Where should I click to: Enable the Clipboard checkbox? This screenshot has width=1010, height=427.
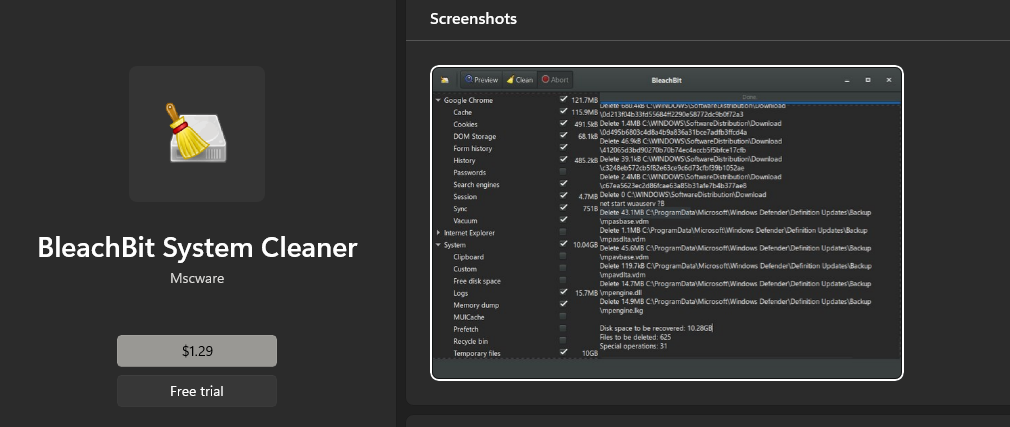click(564, 256)
